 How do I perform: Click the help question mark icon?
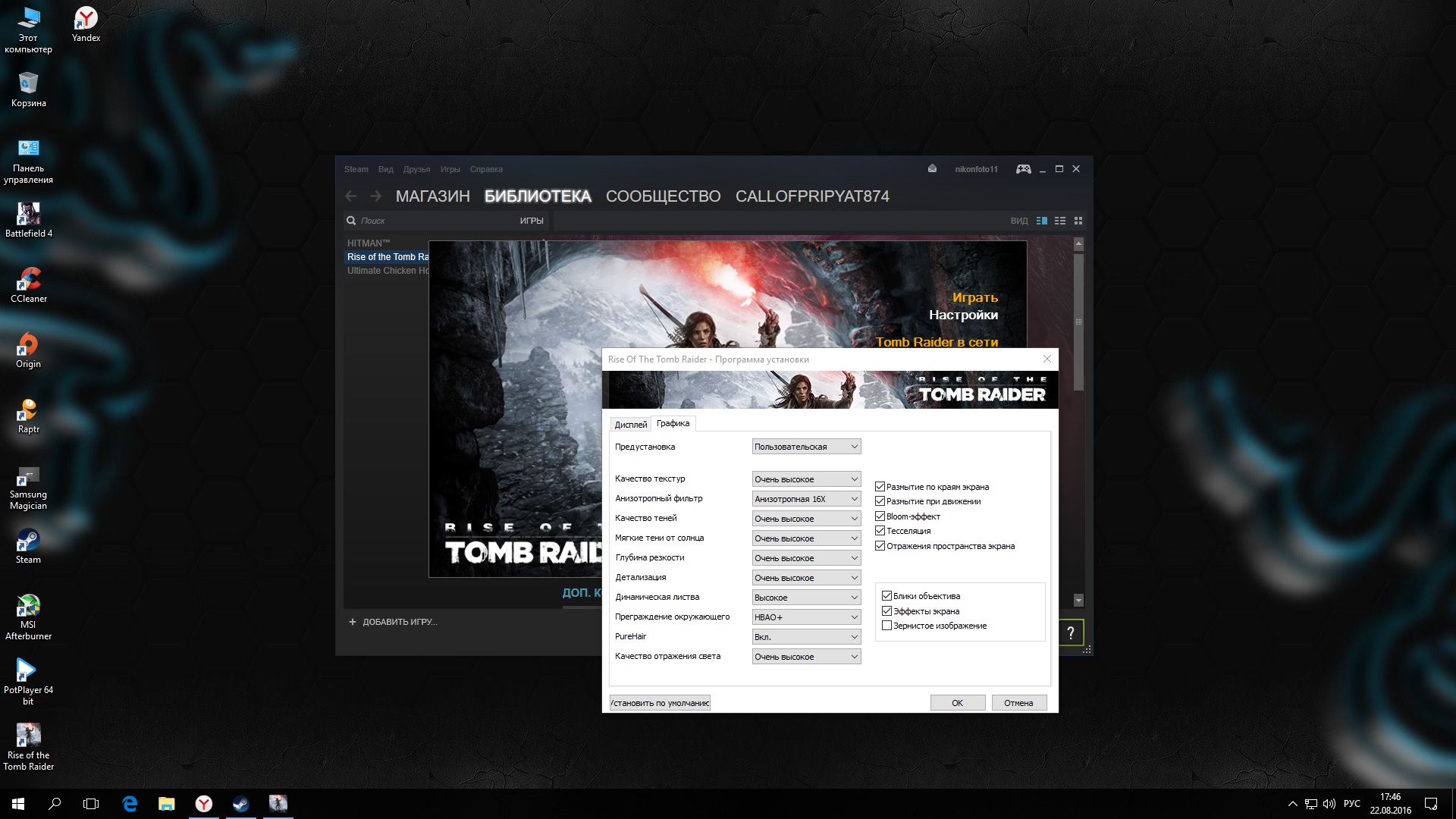1070,633
